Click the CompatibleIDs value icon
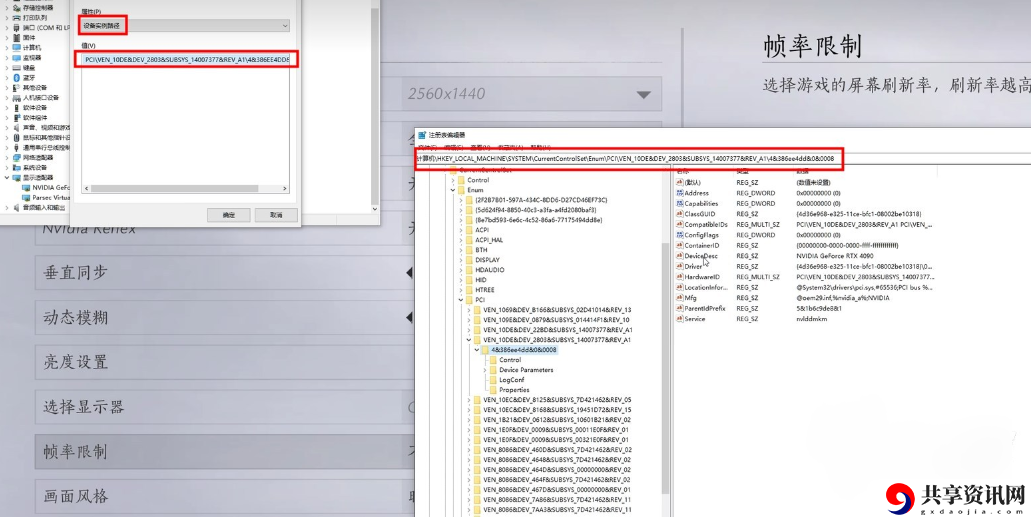This screenshot has height=518, width=1031. pos(680,225)
